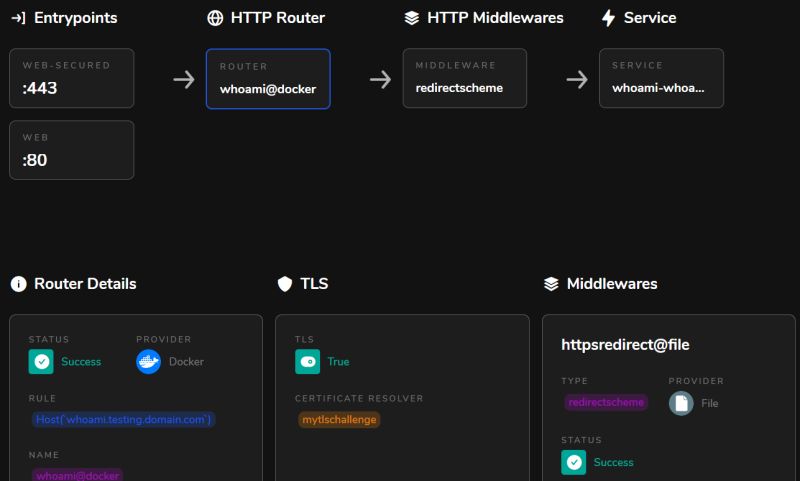
Task: Open the redirectscheme middleware card
Action: point(465,78)
